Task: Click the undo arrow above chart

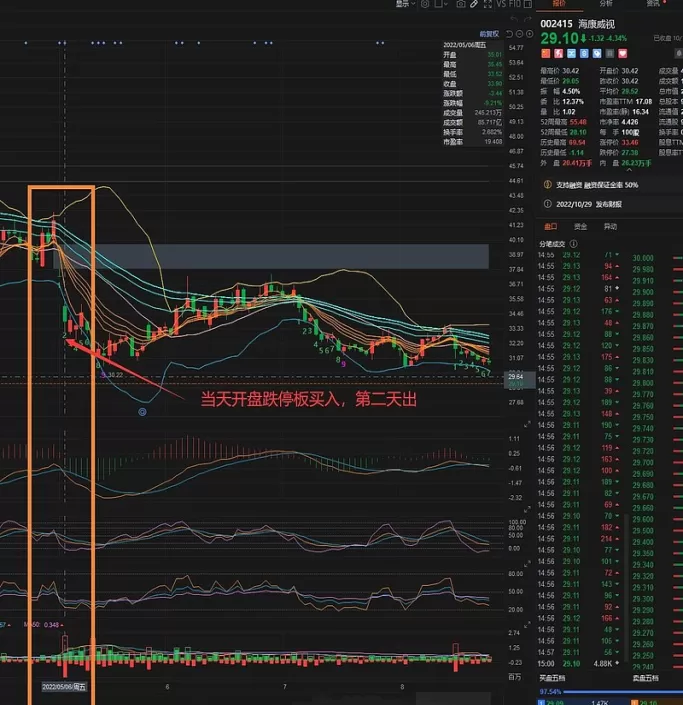Action: 514,19
